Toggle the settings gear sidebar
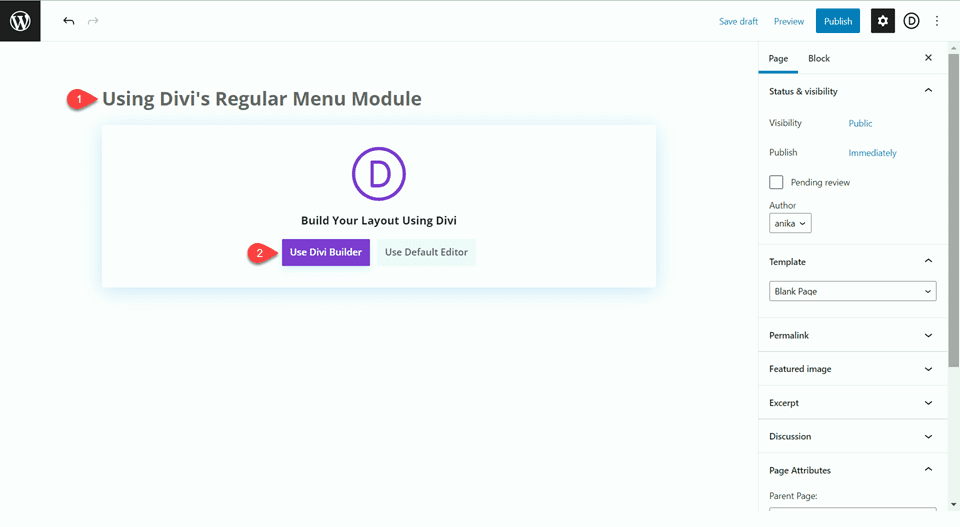The width and height of the screenshot is (960, 527). tap(882, 21)
